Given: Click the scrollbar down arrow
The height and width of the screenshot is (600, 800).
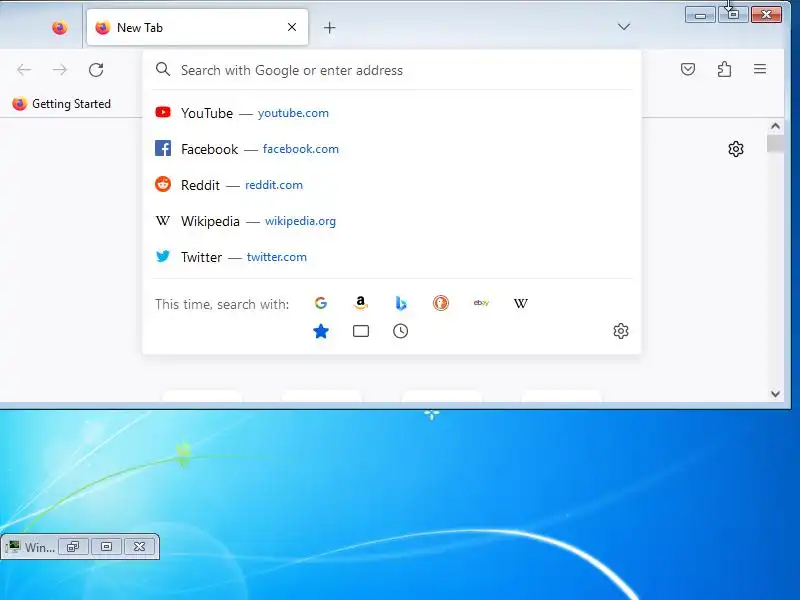Looking at the screenshot, I should [x=776, y=394].
